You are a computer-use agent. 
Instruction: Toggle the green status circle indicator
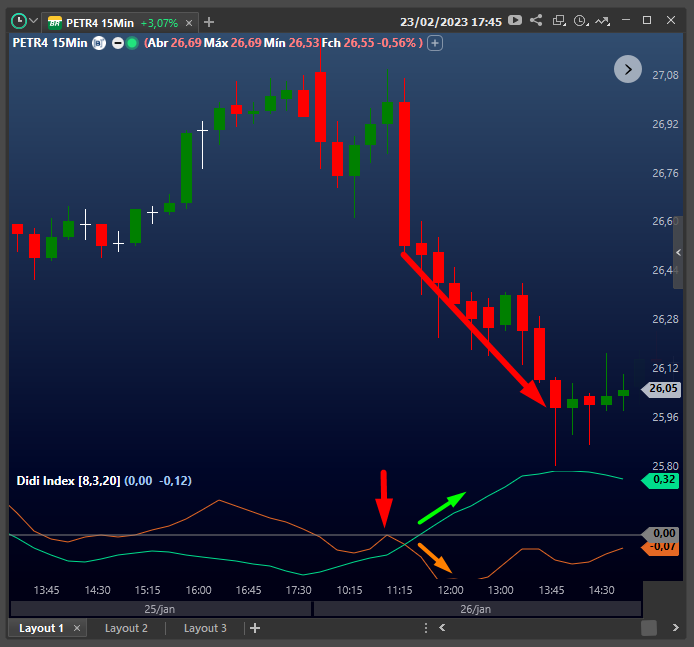click(x=132, y=43)
